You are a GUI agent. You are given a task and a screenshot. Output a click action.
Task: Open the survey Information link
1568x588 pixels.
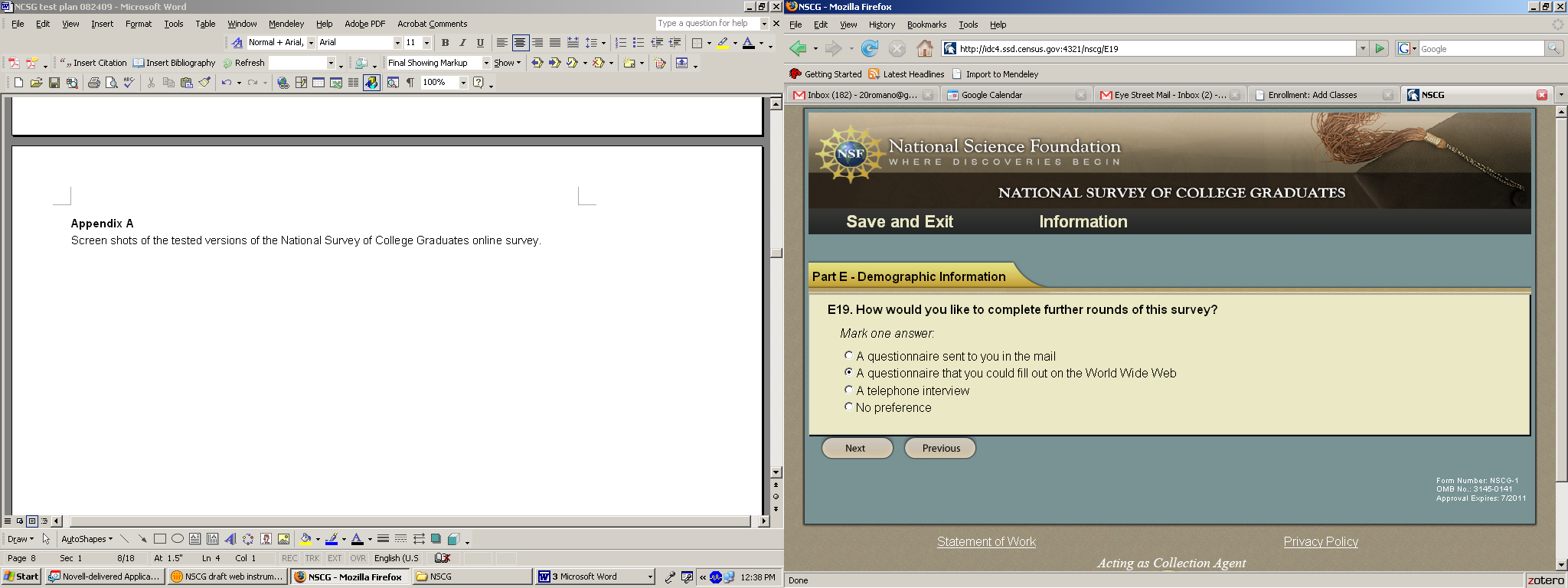pyautogui.click(x=1083, y=222)
